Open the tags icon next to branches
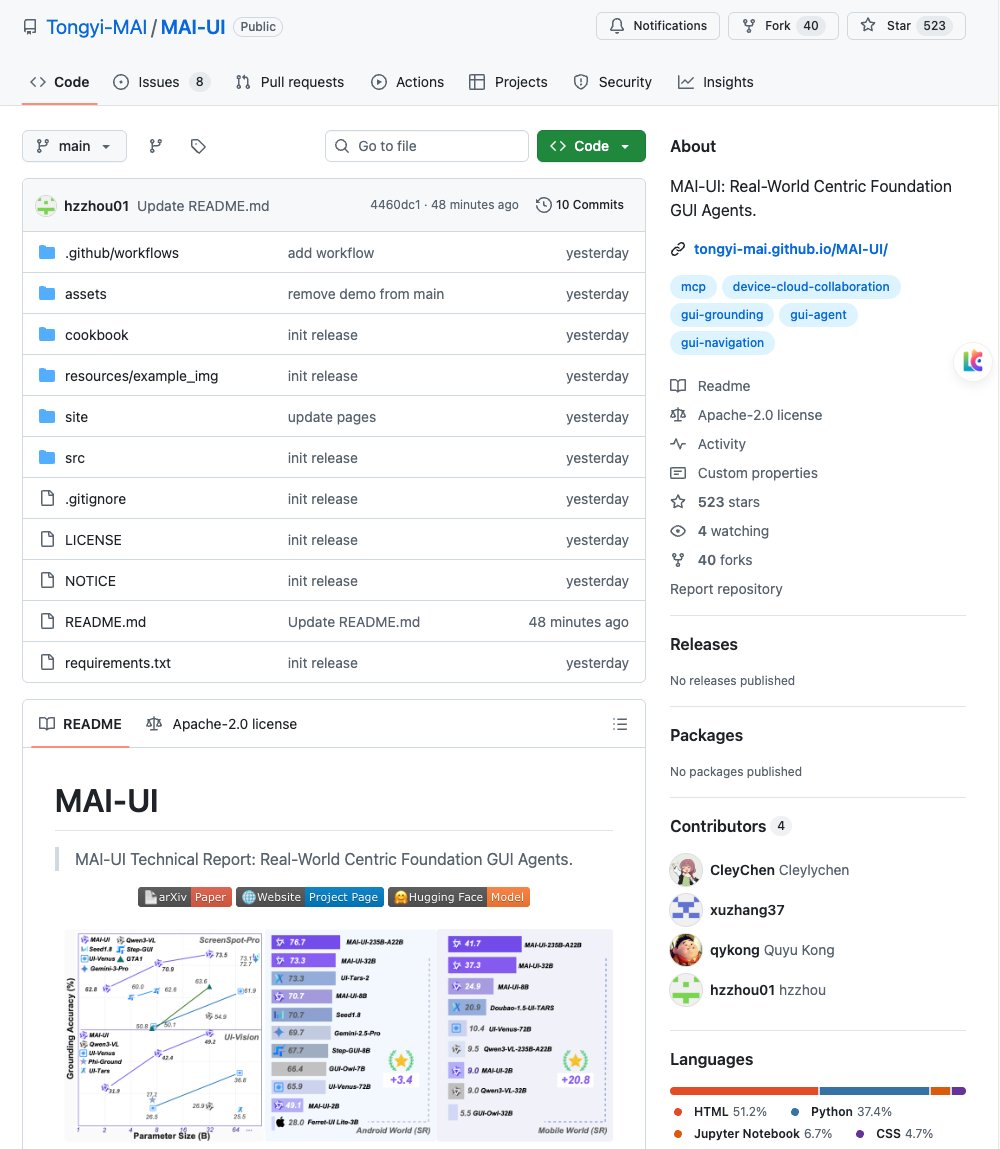Image resolution: width=1000 pixels, height=1149 pixels. 198,146
